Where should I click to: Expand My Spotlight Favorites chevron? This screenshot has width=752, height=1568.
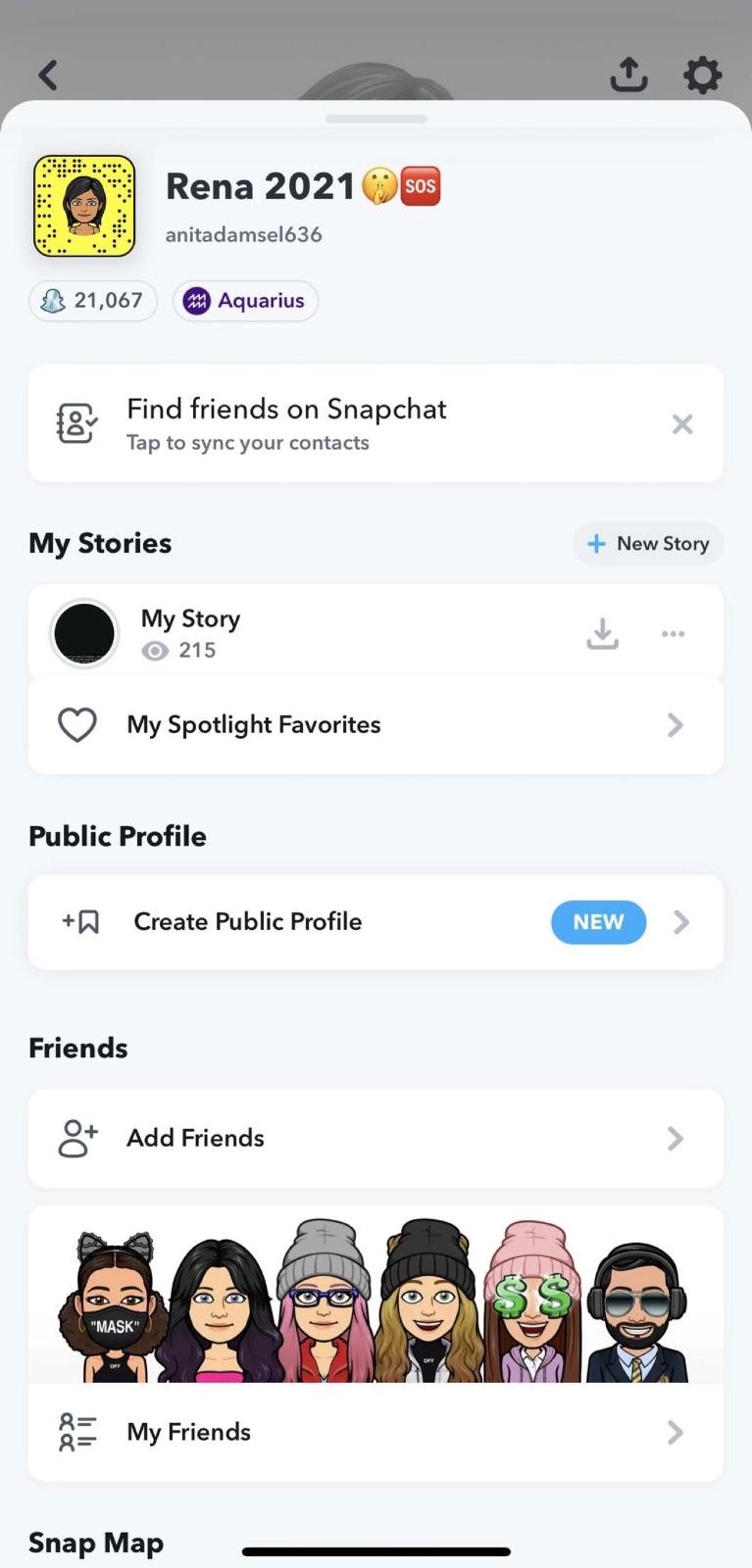[675, 725]
